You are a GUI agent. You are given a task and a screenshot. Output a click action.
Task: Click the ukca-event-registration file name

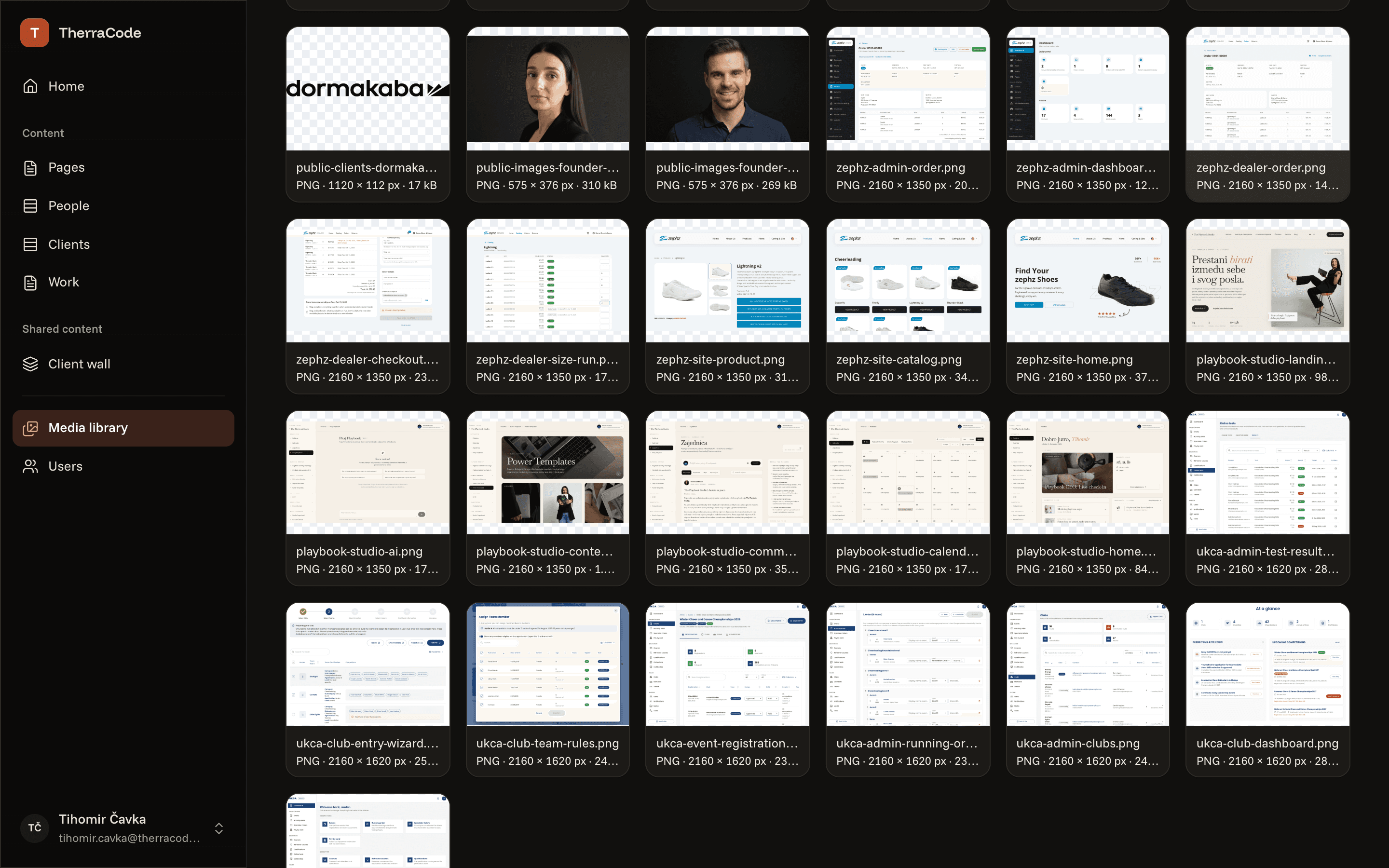pyautogui.click(x=727, y=743)
